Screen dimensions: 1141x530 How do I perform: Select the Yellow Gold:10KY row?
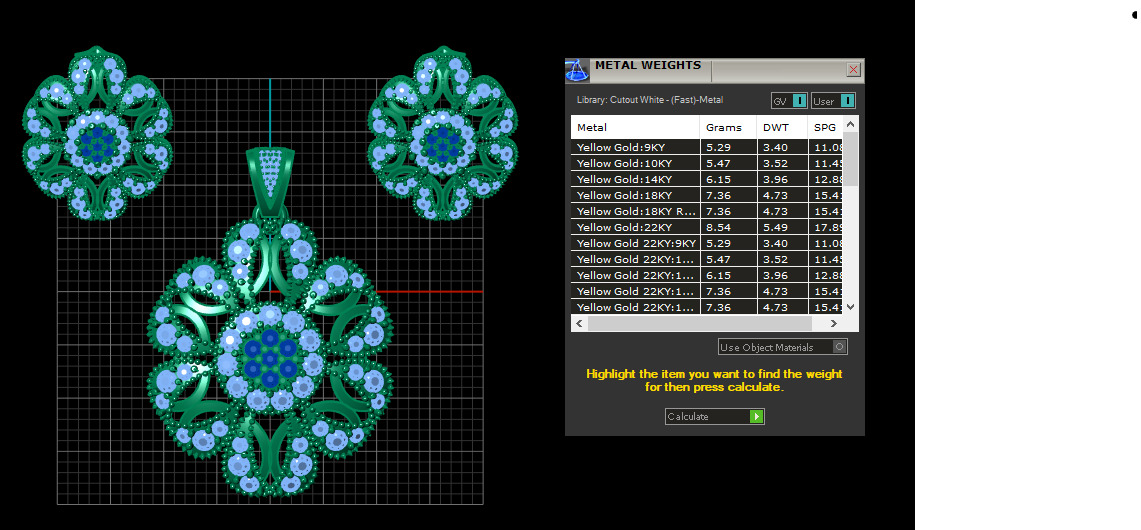(x=707, y=163)
